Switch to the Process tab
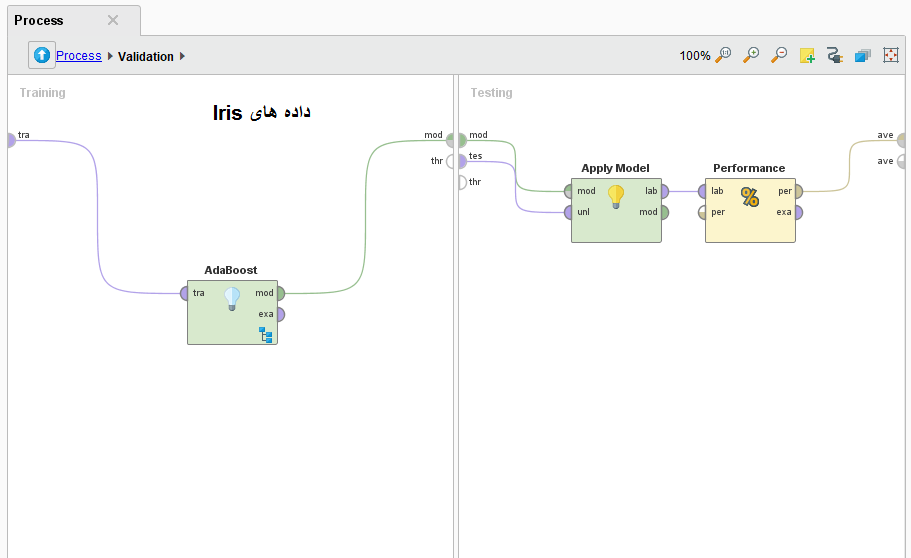The height and width of the screenshot is (558, 911). [x=39, y=20]
